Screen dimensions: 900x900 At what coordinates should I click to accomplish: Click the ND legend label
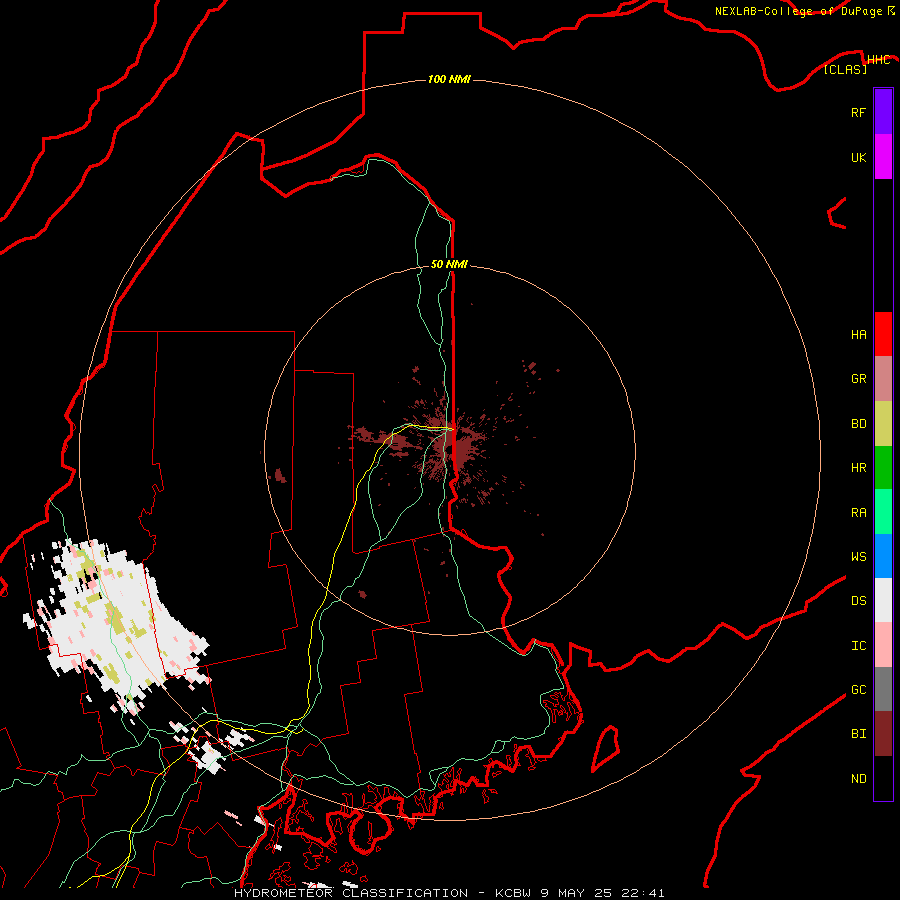click(858, 779)
